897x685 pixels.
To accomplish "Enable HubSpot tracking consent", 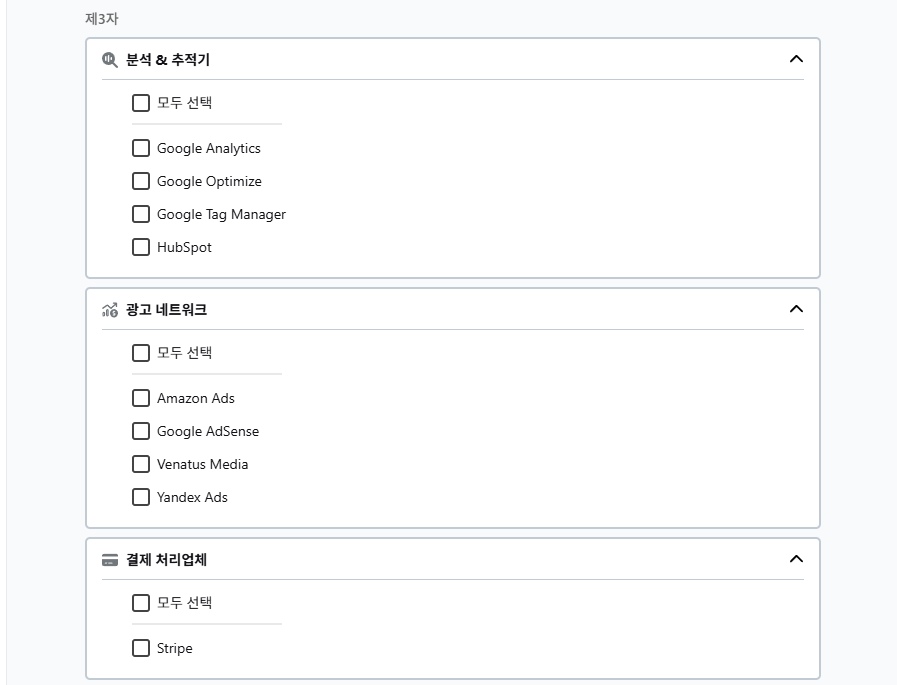I will click(140, 247).
